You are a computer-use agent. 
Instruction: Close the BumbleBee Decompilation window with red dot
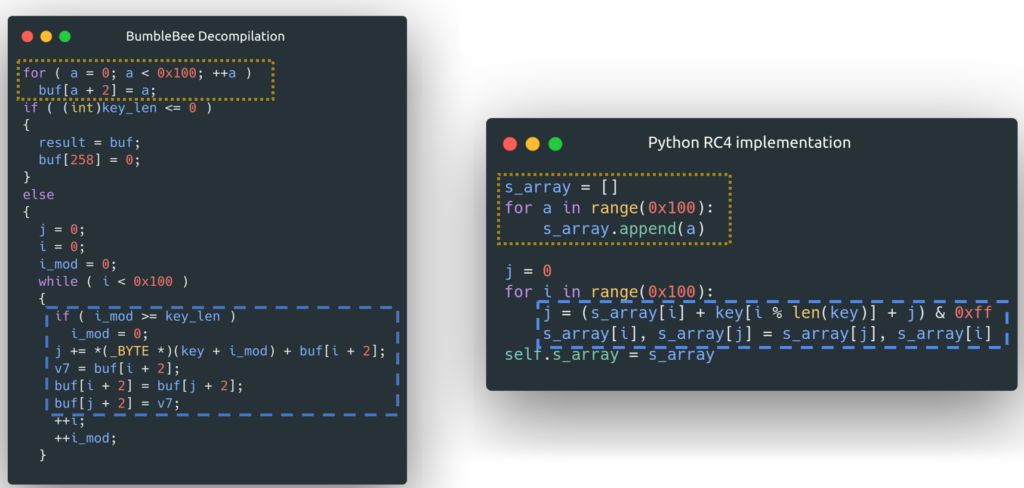pos(27,36)
